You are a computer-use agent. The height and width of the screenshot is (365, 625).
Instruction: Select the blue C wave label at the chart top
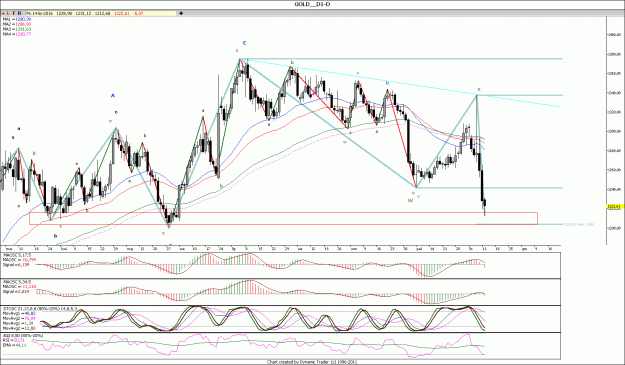point(244,43)
